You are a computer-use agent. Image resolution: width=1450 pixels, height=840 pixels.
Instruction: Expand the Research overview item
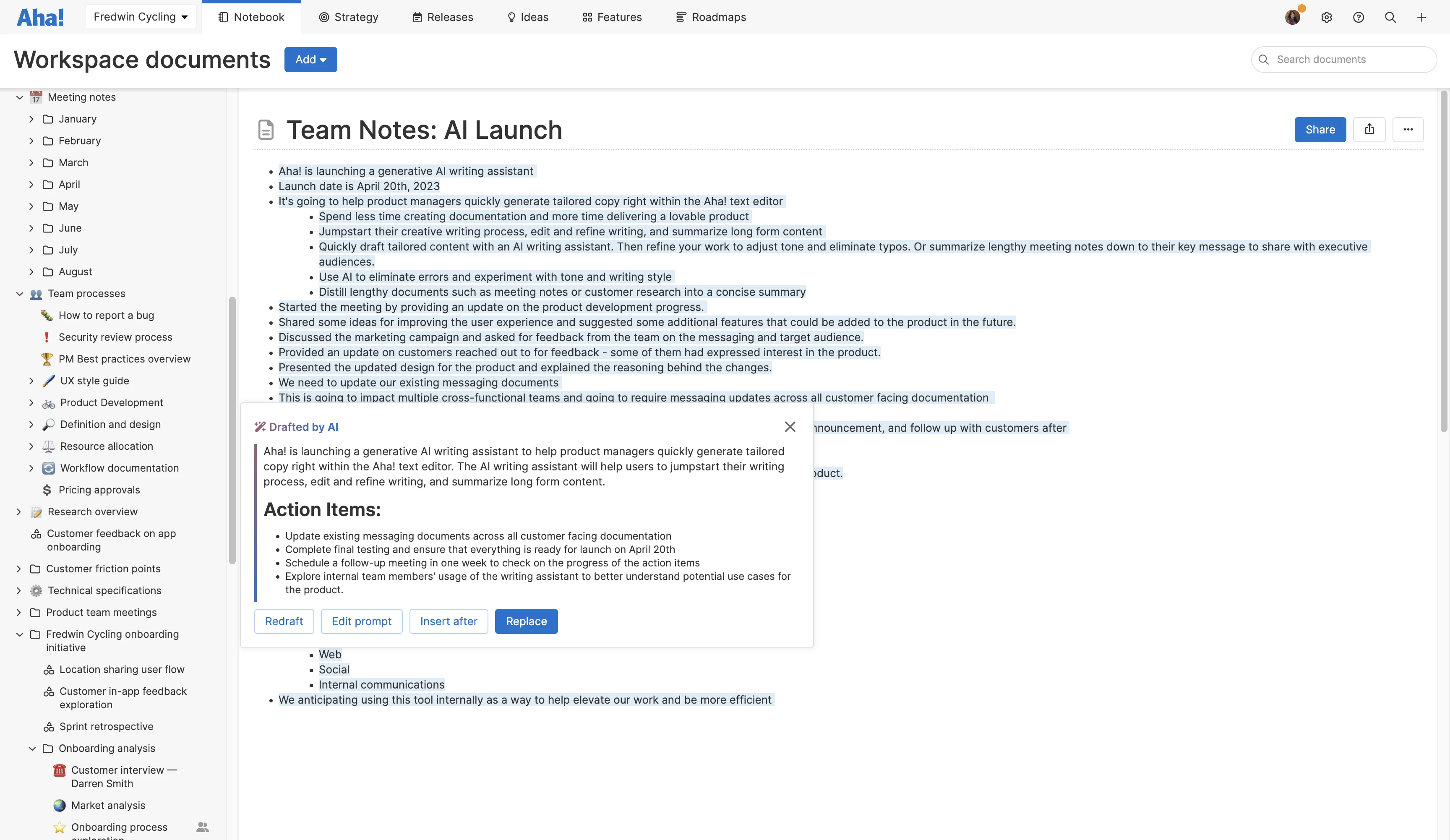pos(18,512)
